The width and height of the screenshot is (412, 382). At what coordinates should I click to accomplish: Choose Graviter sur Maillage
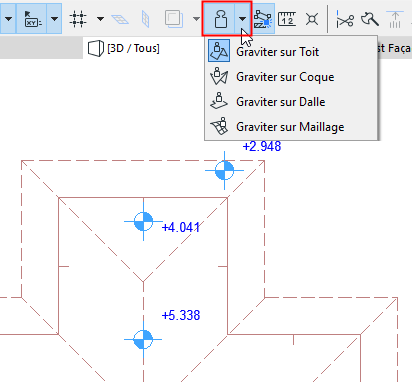(291, 127)
